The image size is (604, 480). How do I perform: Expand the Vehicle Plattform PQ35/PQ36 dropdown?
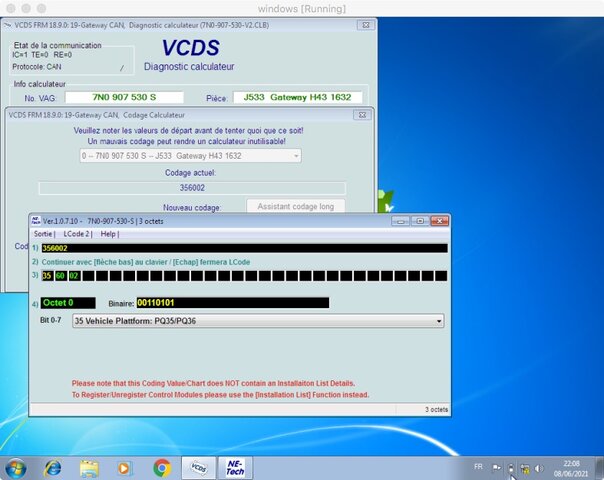tap(258, 321)
